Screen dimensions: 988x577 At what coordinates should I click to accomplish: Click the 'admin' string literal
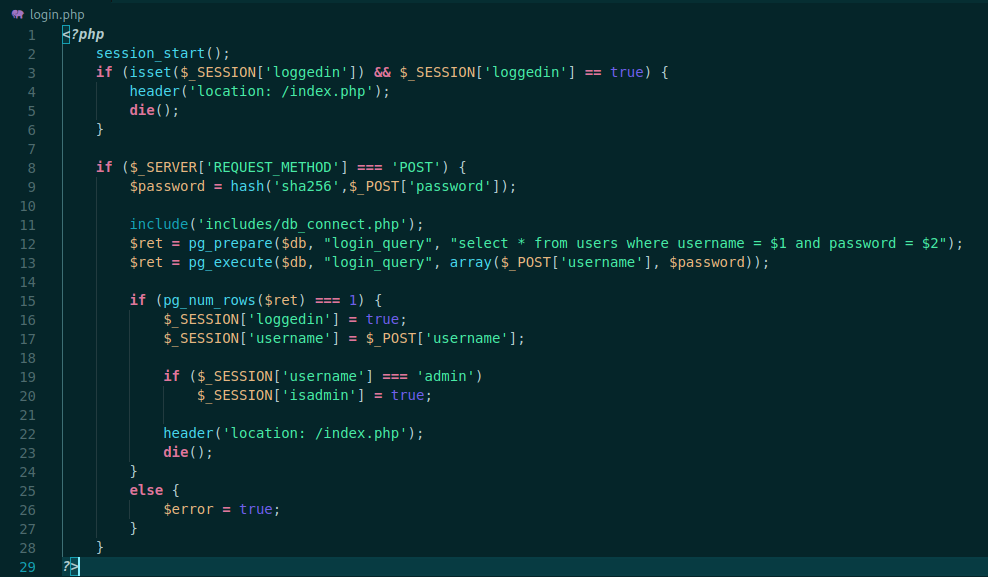[x=445, y=377]
